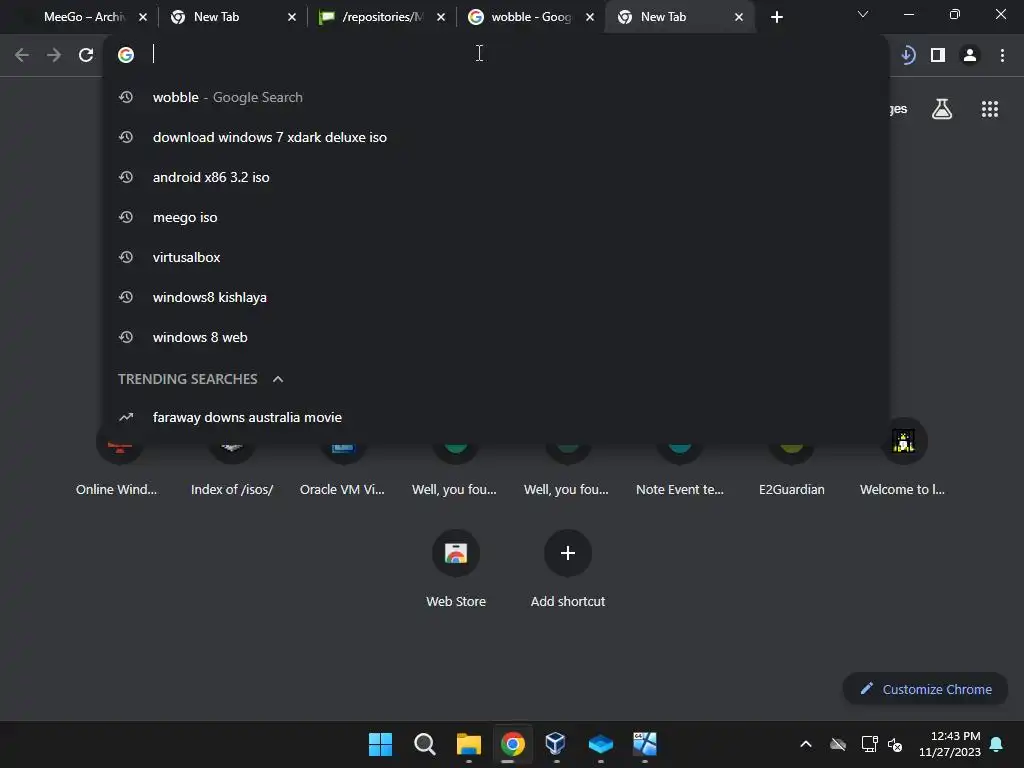Choose 'android x86 3.2 iso' suggestion
Viewport: 1024px width, 768px height.
click(496, 177)
